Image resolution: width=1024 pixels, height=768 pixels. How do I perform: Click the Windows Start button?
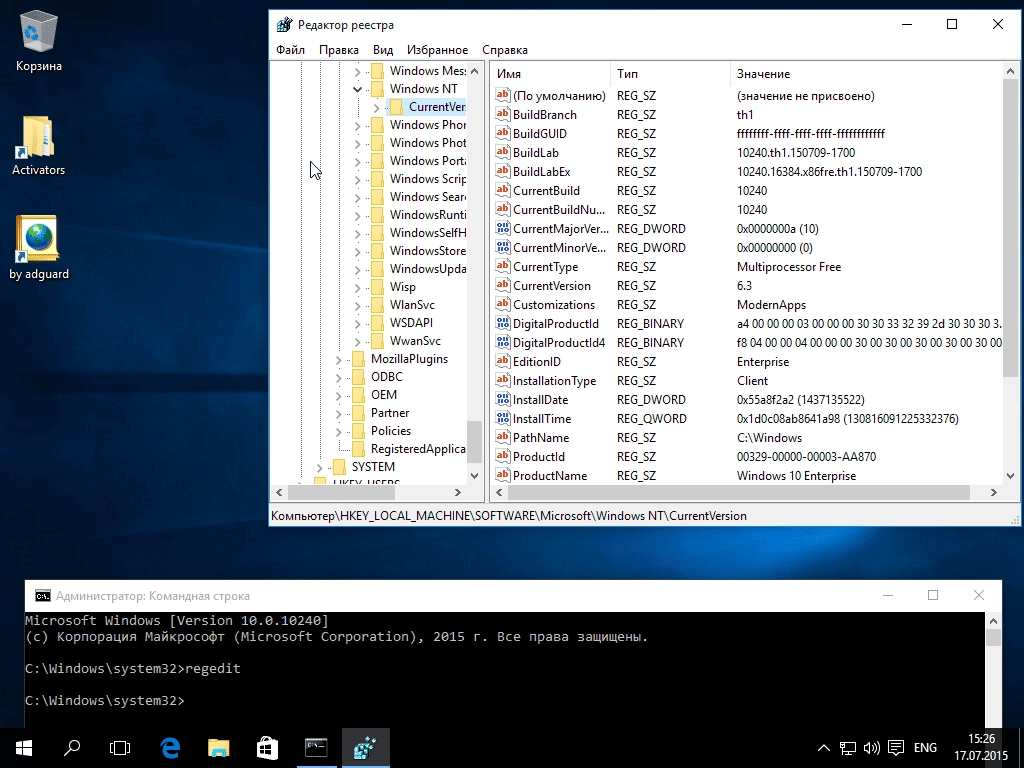24,748
